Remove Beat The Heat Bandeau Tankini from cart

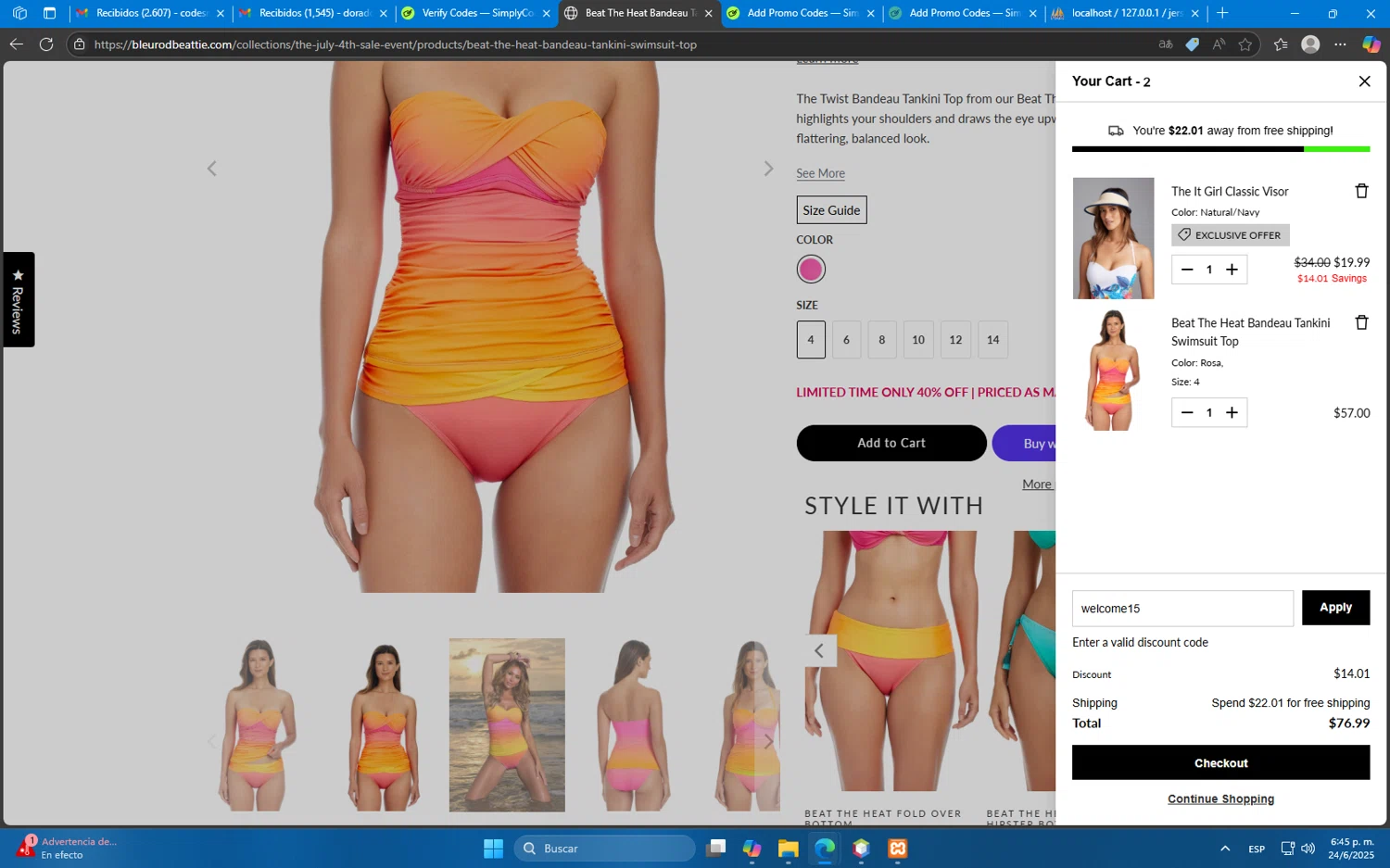(1361, 322)
